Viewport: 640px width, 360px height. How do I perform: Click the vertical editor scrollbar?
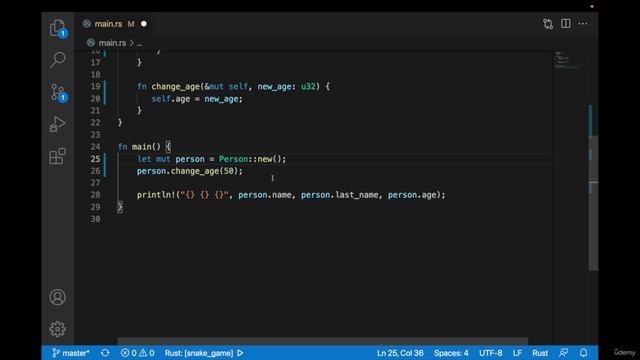click(x=593, y=202)
